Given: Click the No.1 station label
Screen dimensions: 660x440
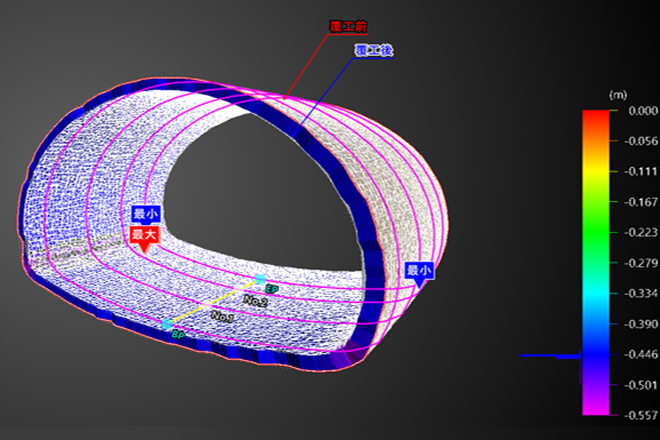Looking at the screenshot, I should [222, 316].
